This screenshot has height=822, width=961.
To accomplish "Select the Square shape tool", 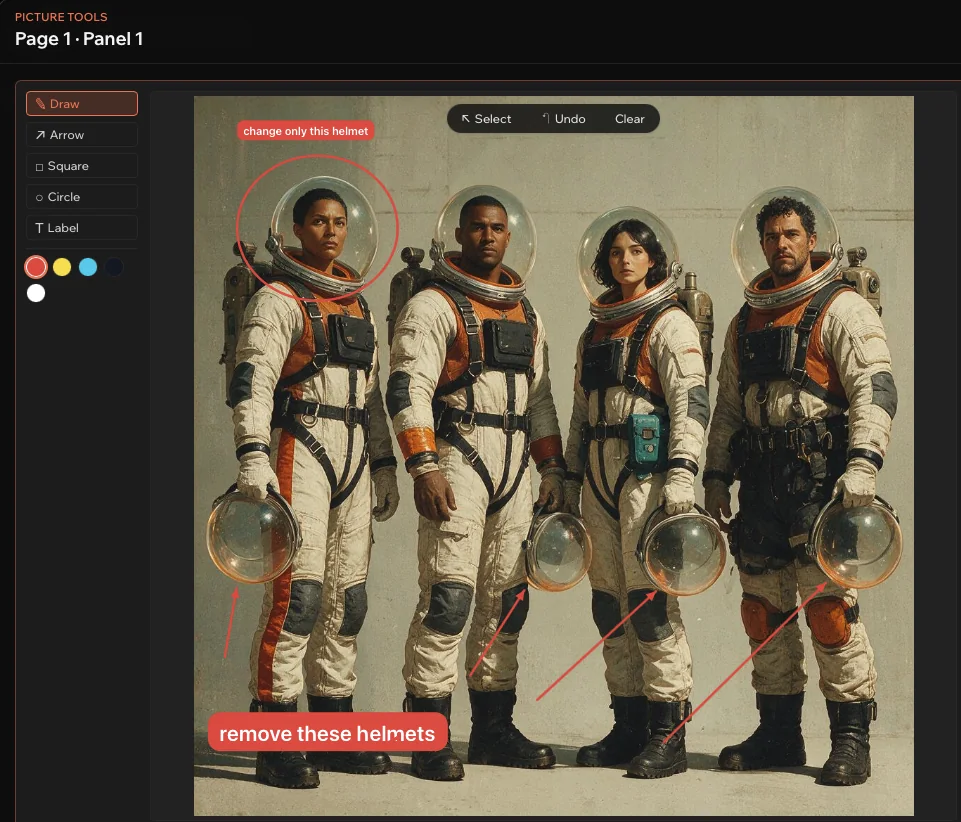I will 82,166.
